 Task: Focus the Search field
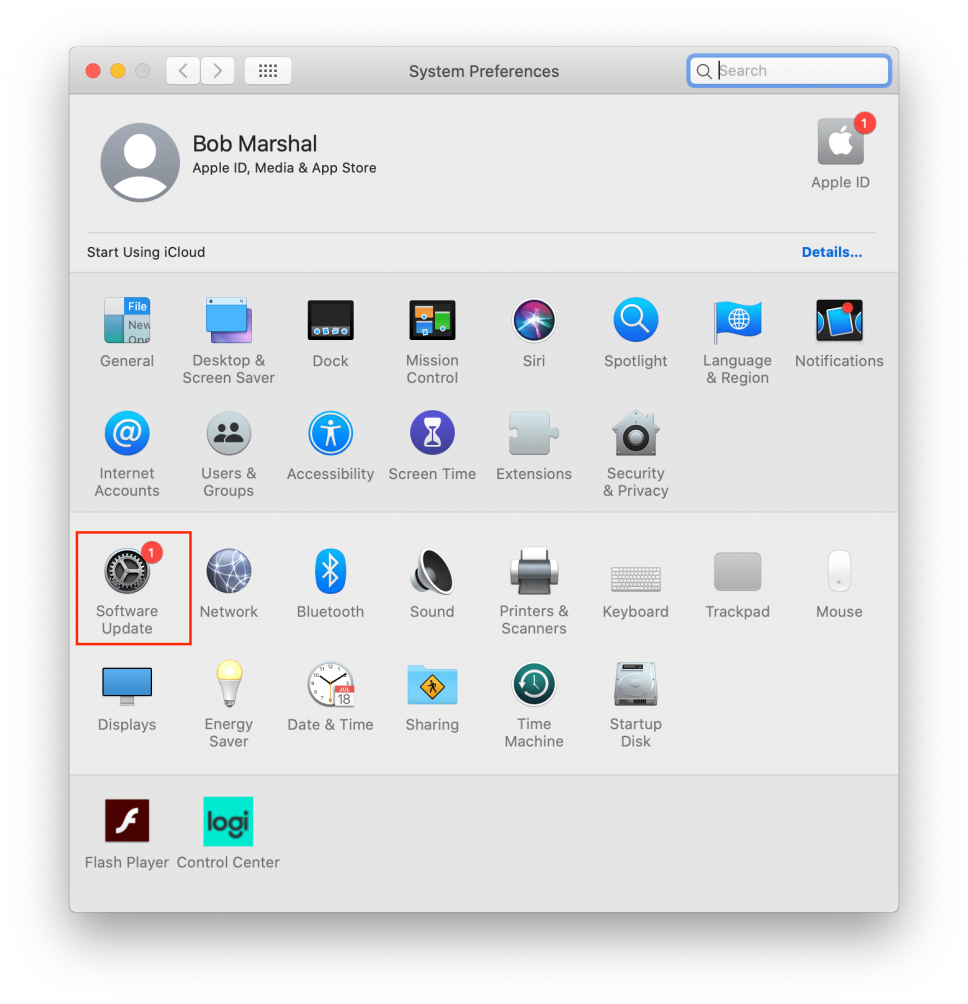[x=789, y=70]
